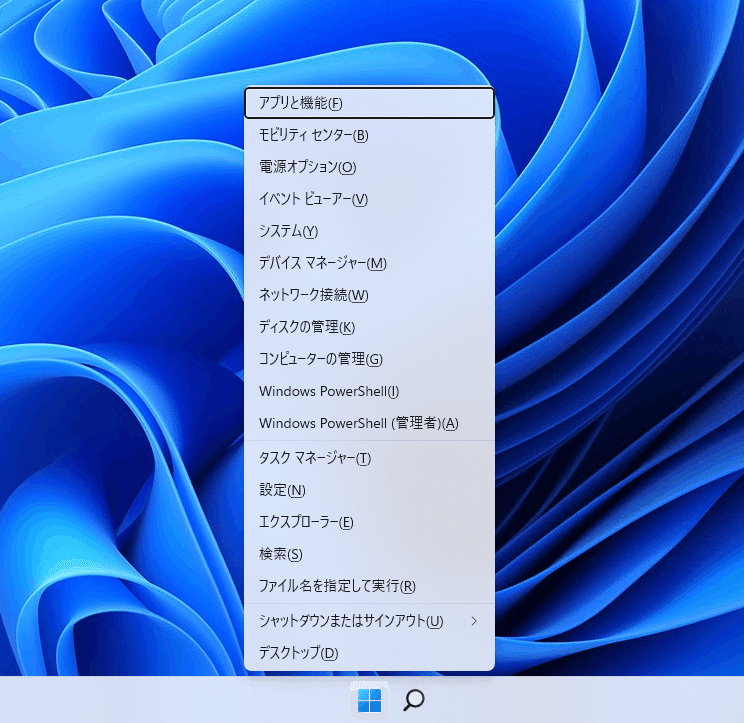
Task: Open ファイル名を指定して実行(R)
Action: click(369, 586)
